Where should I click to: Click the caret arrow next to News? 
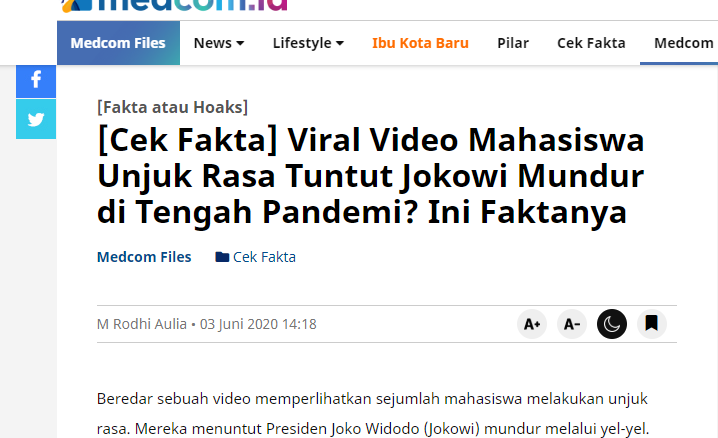[x=240, y=43]
